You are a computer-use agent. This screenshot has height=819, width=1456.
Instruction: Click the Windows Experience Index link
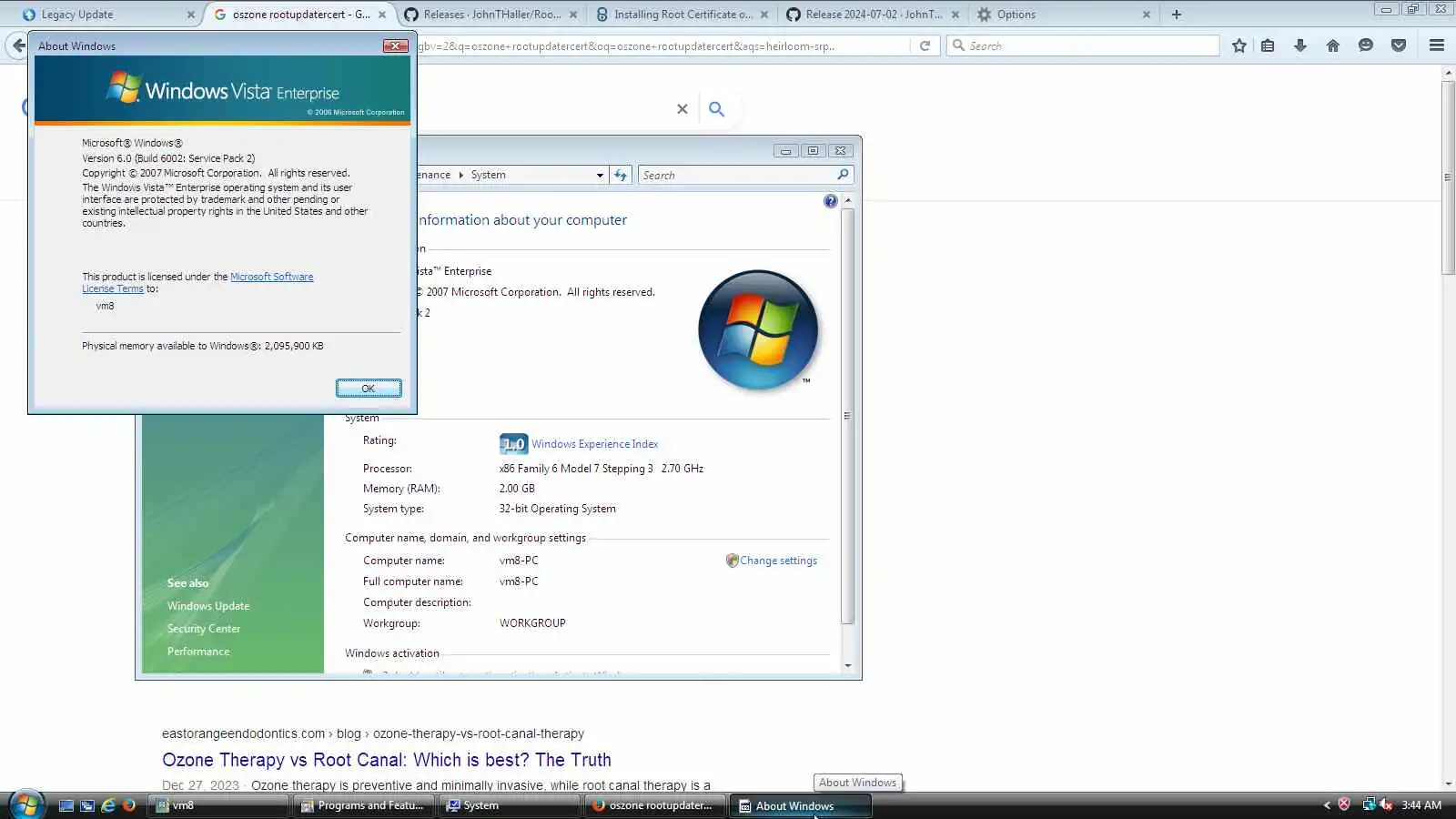(595, 444)
